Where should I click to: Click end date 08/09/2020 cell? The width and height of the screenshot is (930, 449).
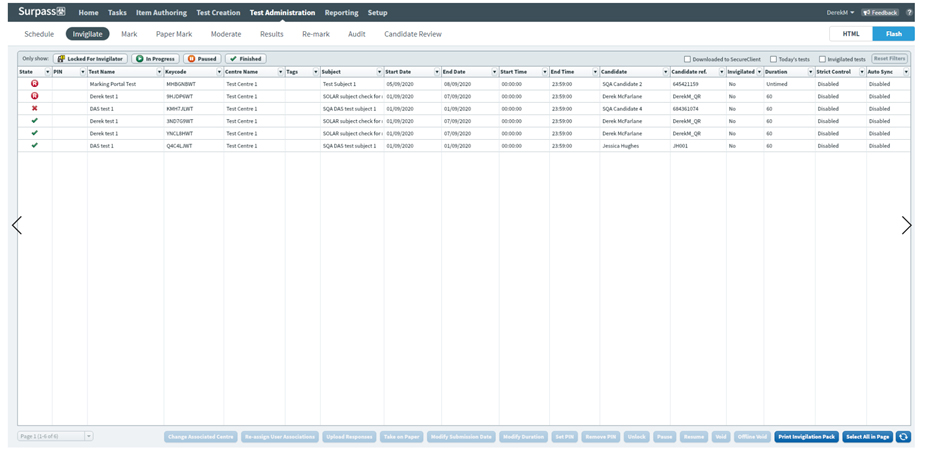tap(470, 84)
